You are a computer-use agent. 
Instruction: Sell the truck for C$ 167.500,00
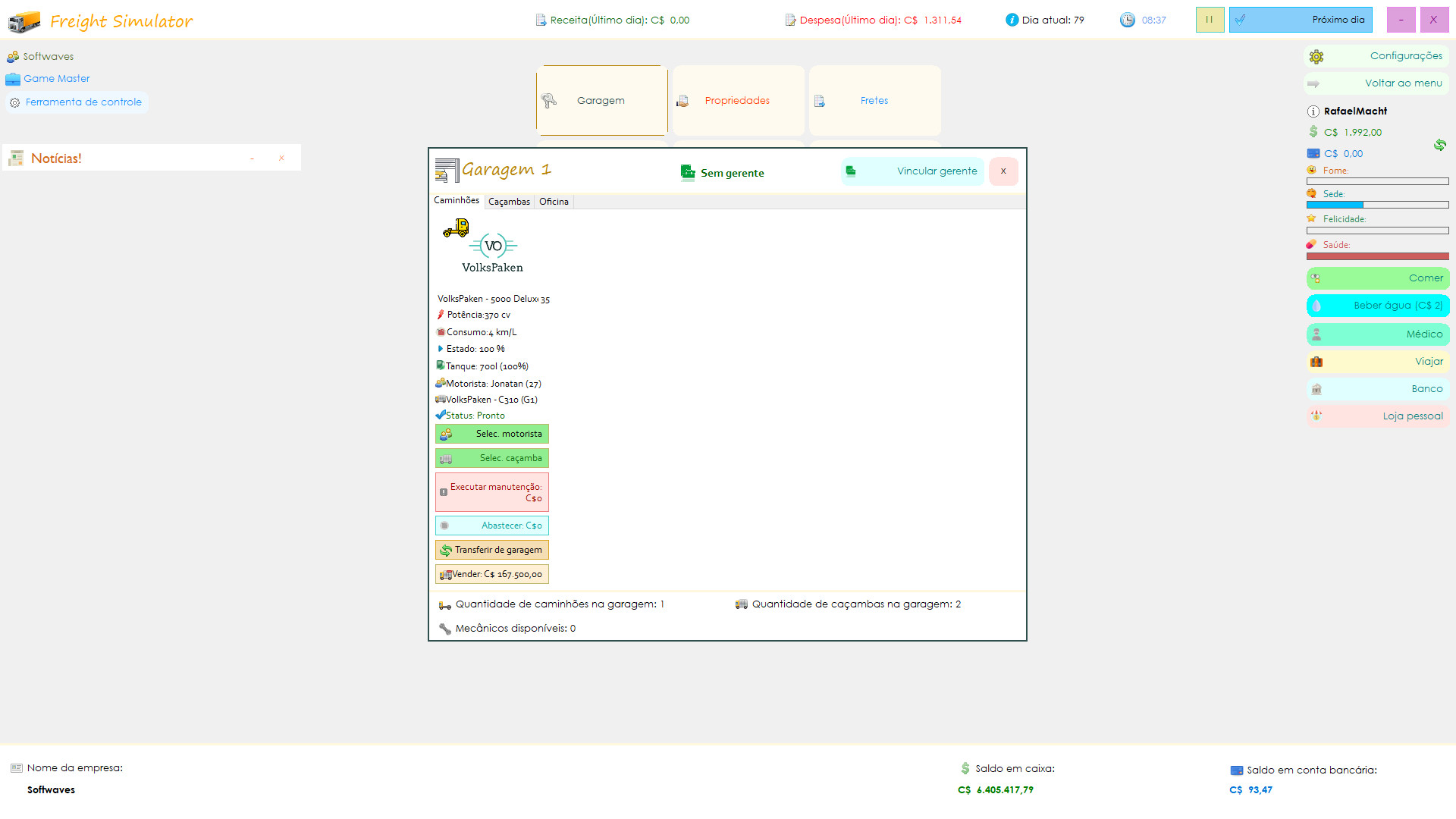coord(492,574)
